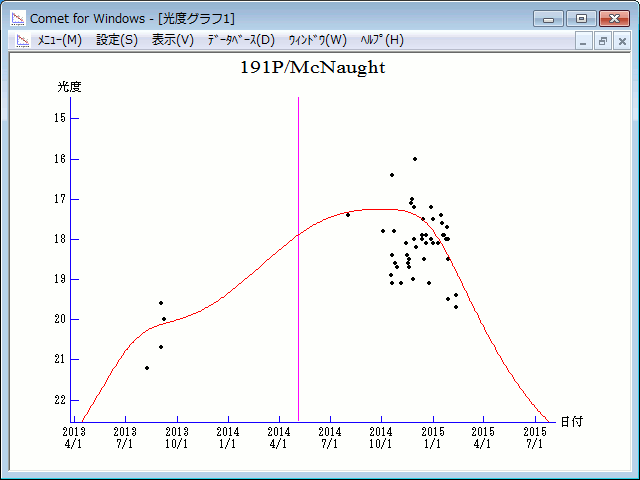
Task: Minimize the inner graph window
Action: click(585, 41)
